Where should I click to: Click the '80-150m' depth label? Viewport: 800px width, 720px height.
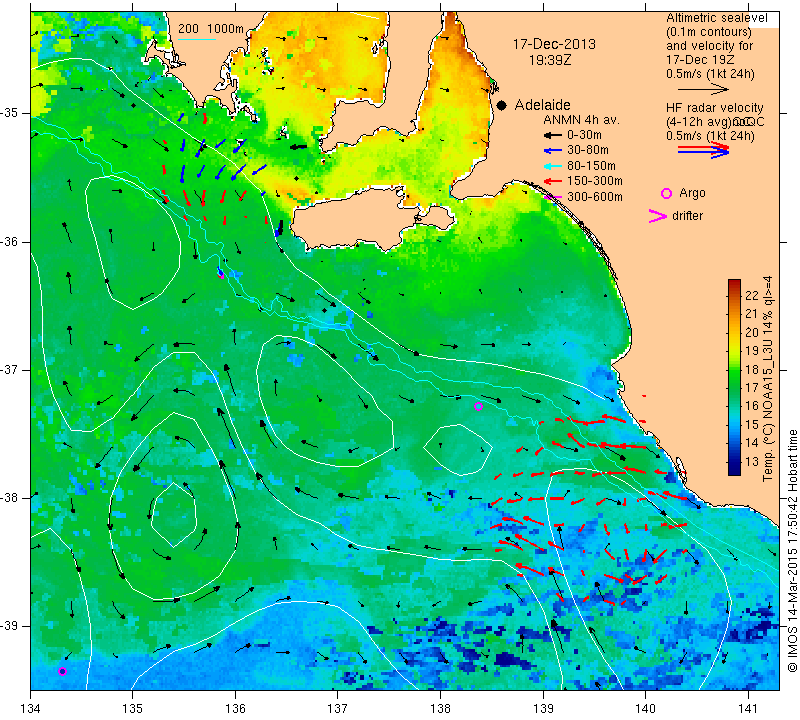[x=591, y=166]
